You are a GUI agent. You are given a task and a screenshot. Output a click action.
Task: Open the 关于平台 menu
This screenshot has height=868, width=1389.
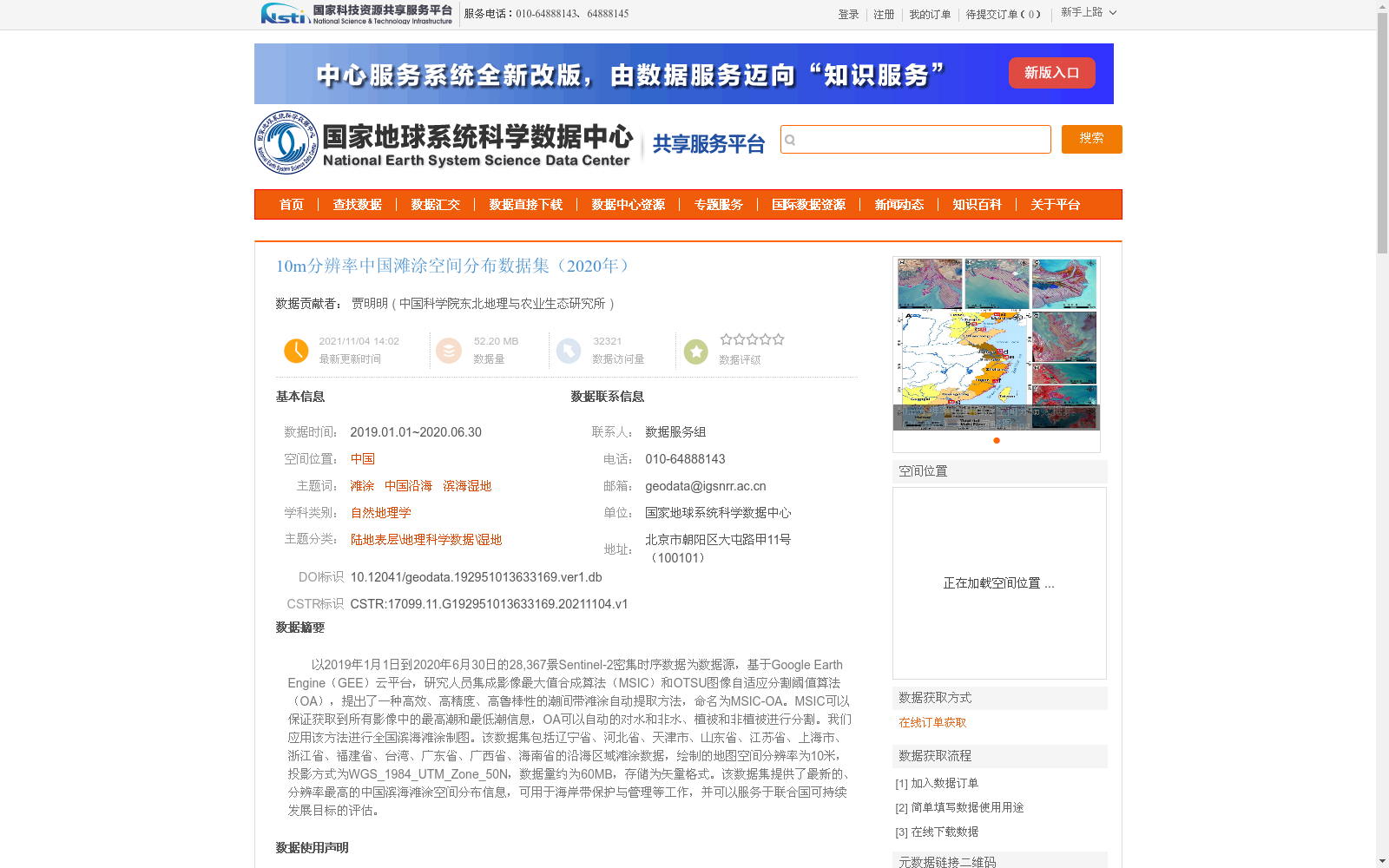click(x=1056, y=205)
